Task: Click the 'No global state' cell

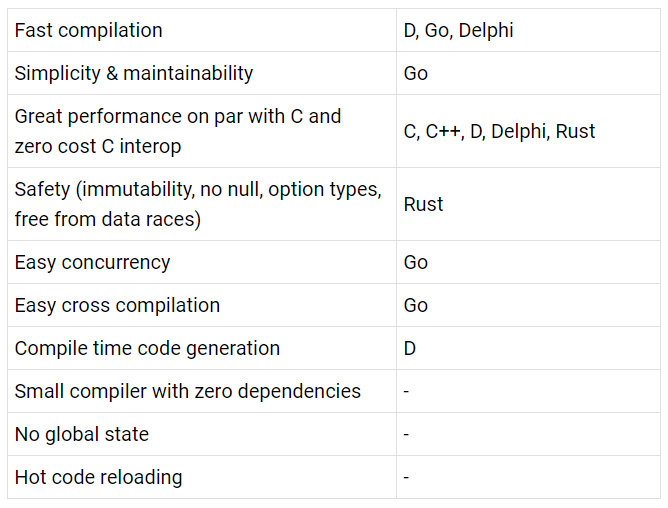Action: coord(202,434)
